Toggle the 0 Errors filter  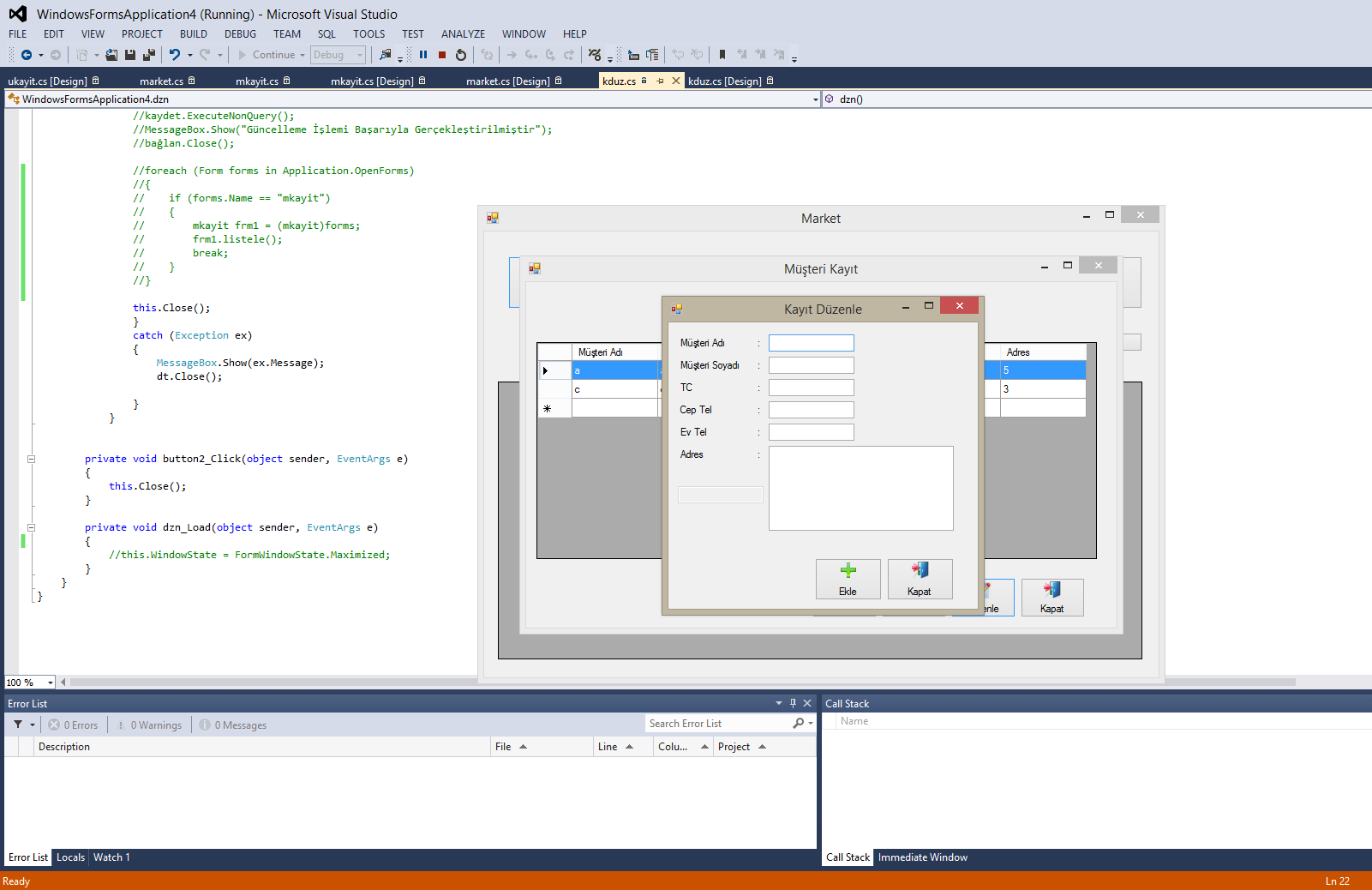click(x=73, y=725)
